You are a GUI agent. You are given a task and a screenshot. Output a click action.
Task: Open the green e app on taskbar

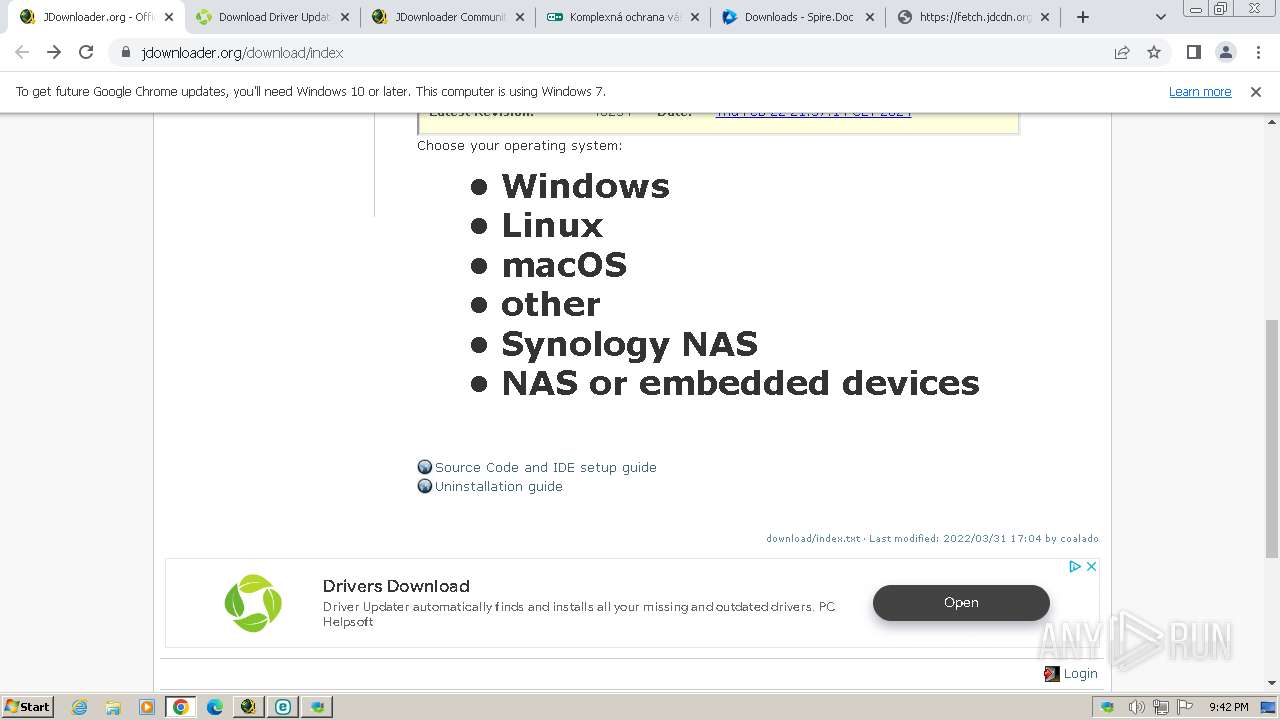click(283, 707)
